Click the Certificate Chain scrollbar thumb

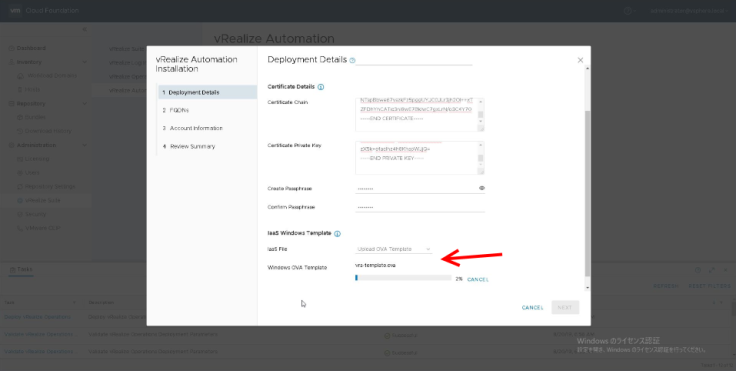[x=481, y=115]
